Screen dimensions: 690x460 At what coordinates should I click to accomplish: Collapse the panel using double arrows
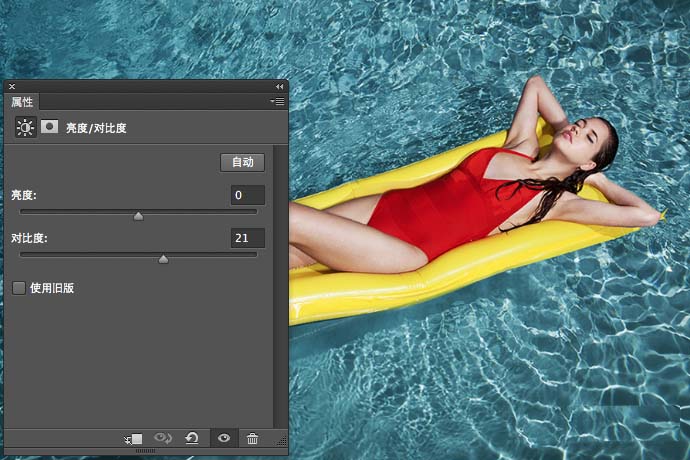coord(279,87)
